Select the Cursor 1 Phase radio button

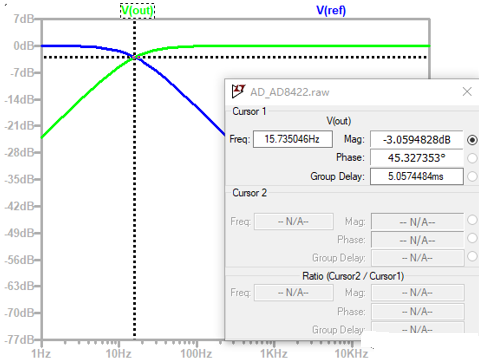pos(472,158)
